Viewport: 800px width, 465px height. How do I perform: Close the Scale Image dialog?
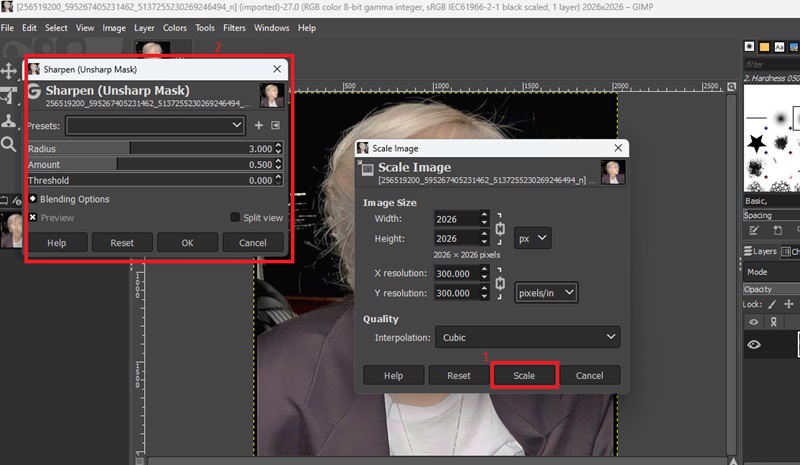(618, 148)
